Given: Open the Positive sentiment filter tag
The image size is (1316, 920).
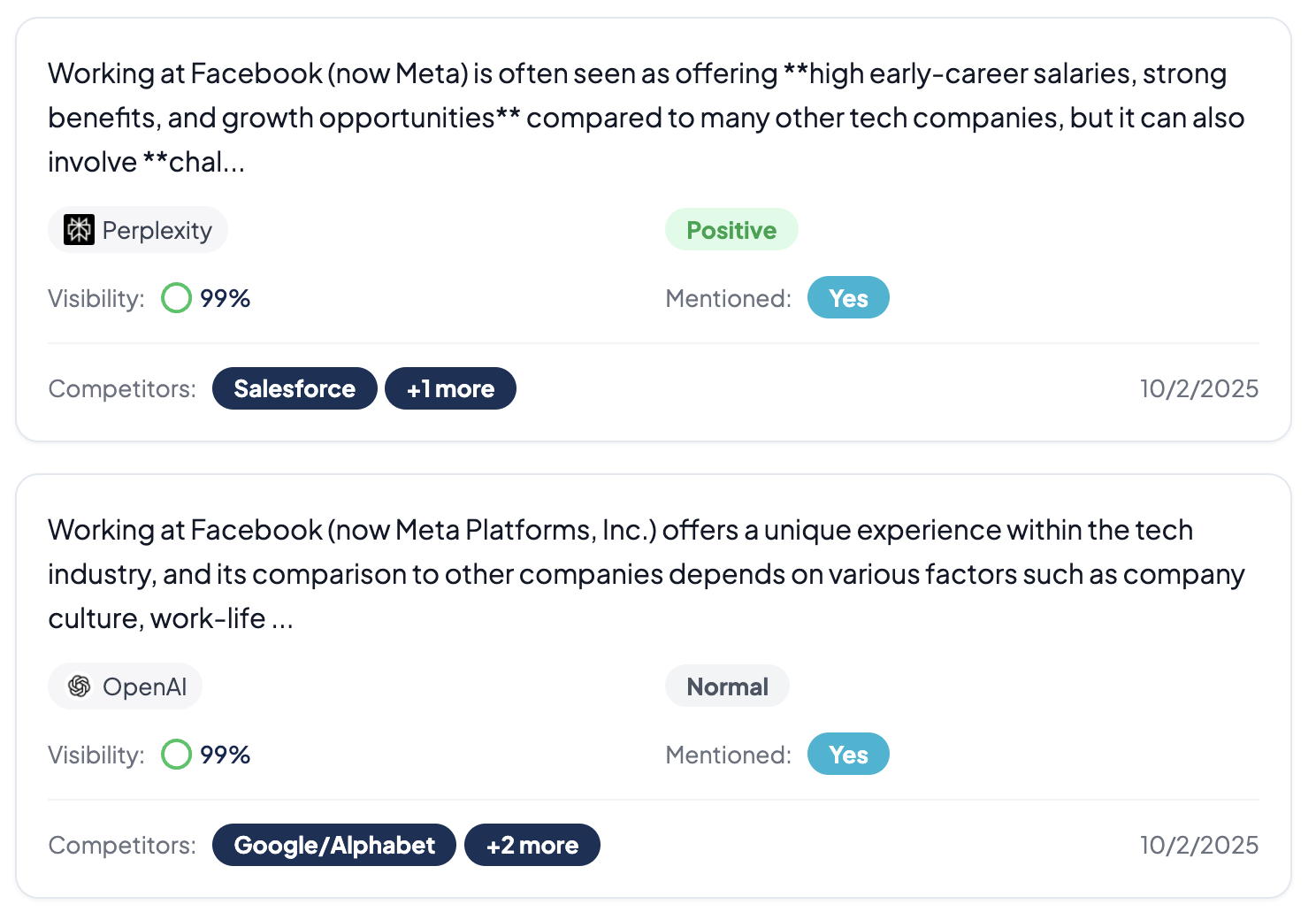Looking at the screenshot, I should pos(731,229).
